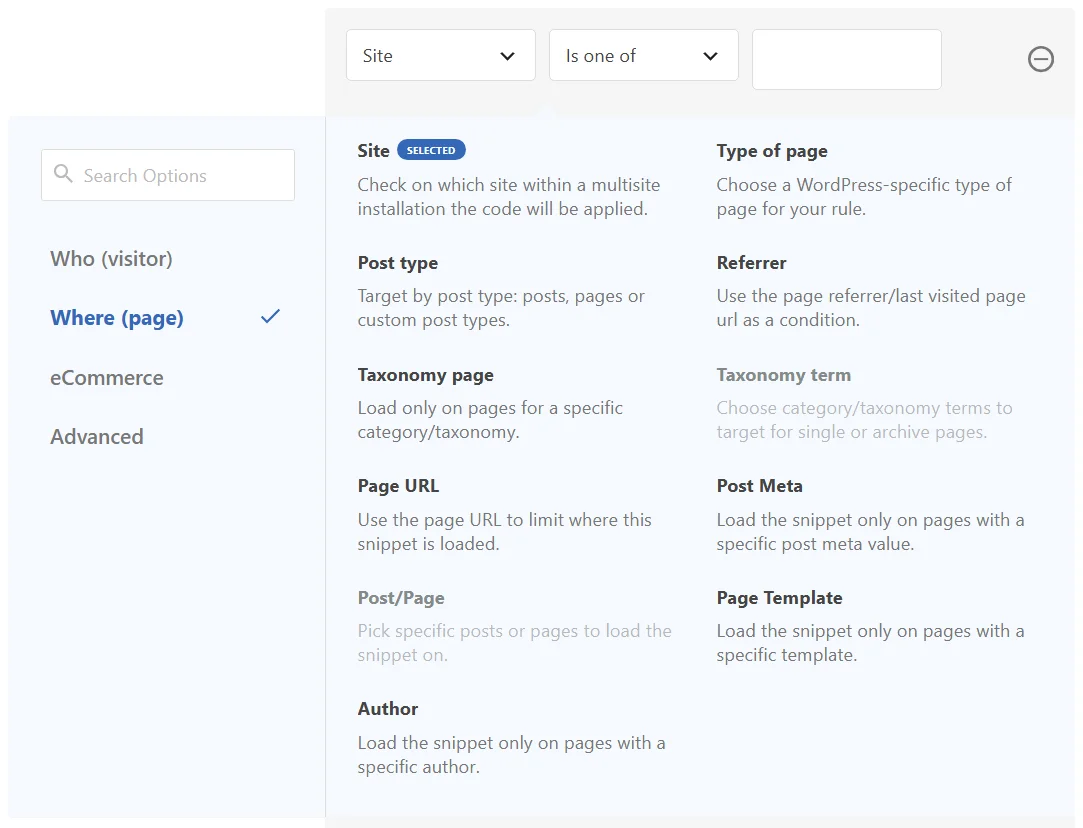Remove the rule with the minus icon

click(1040, 59)
